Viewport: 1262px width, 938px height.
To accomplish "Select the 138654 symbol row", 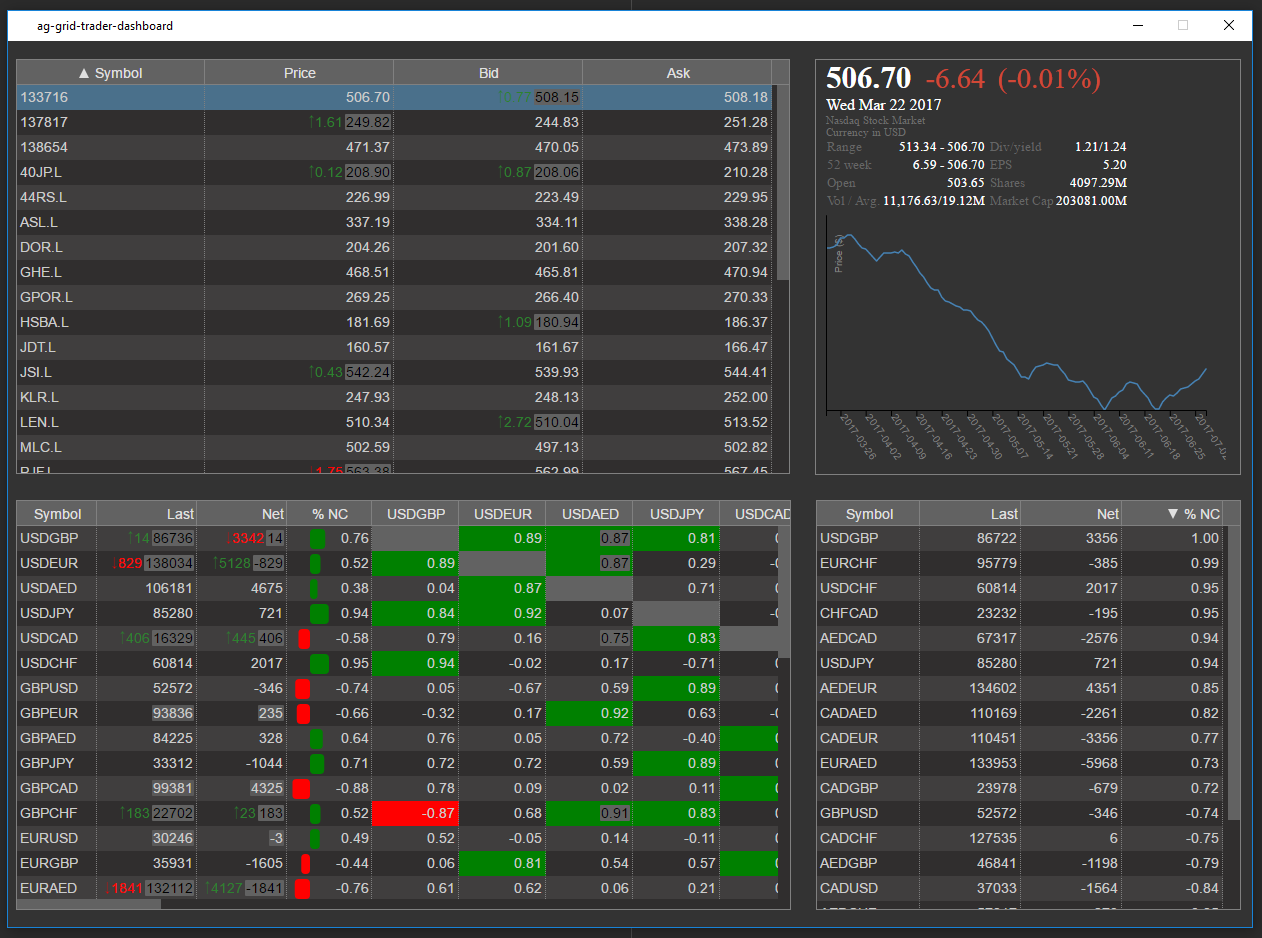I will click(x=394, y=147).
